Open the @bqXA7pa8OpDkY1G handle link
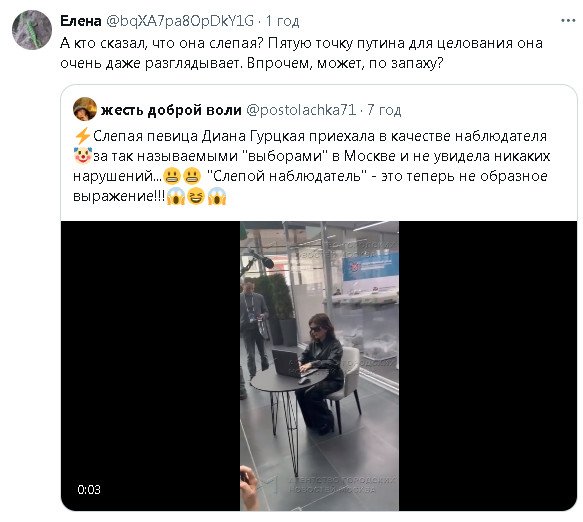This screenshot has height=522, width=583. [180, 21]
